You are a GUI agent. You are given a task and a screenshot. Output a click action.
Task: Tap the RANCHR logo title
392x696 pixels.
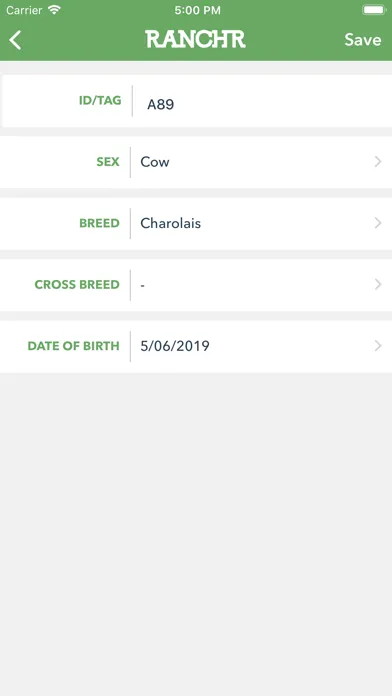click(x=195, y=40)
